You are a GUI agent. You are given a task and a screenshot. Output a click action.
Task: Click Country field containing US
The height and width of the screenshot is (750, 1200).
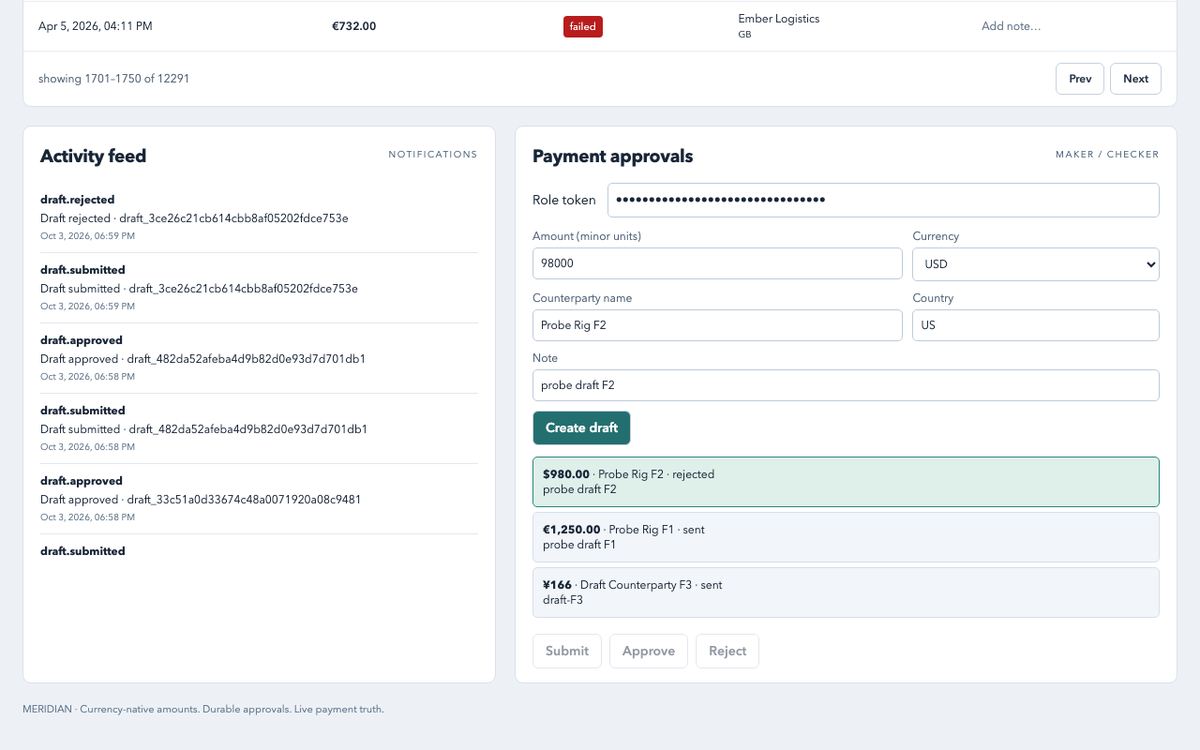pos(1036,325)
